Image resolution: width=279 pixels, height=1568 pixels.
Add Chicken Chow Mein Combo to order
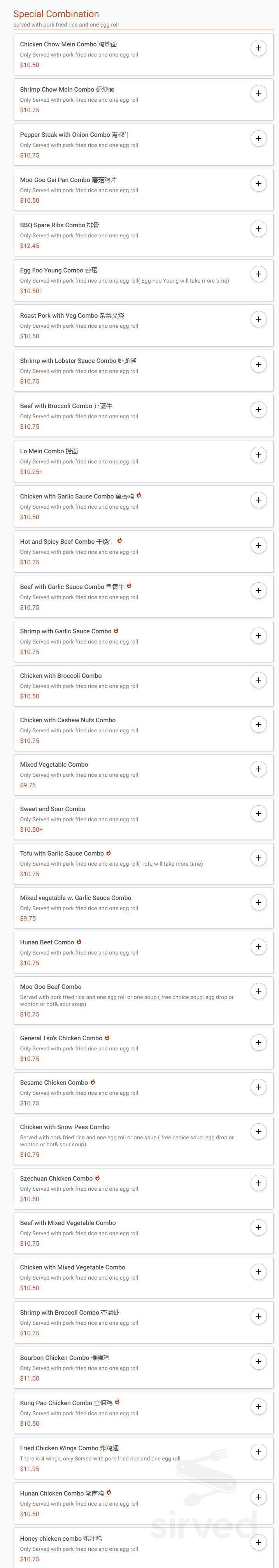(x=258, y=48)
